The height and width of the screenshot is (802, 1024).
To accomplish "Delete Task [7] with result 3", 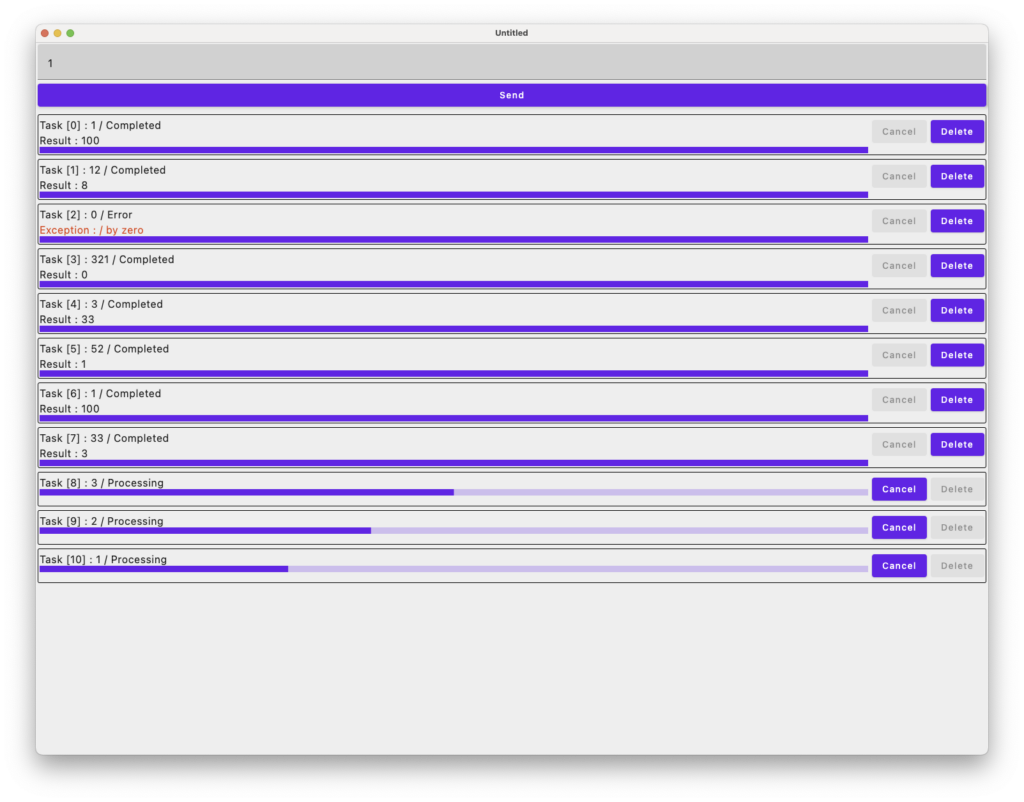I will 957,445.
